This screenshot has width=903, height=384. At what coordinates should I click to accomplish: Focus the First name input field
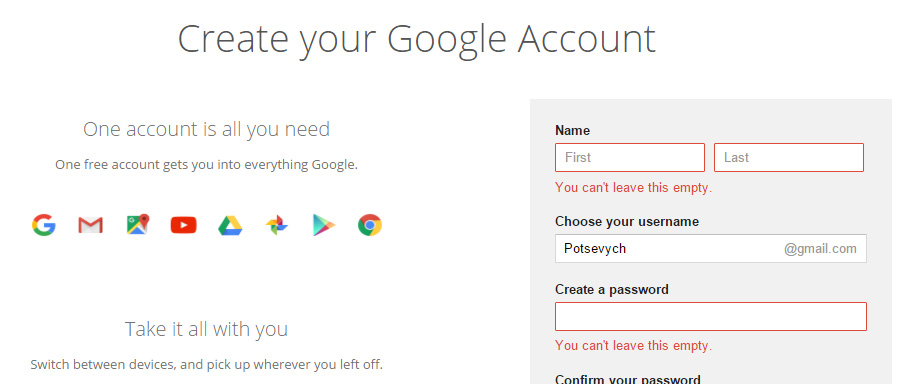[x=630, y=157]
